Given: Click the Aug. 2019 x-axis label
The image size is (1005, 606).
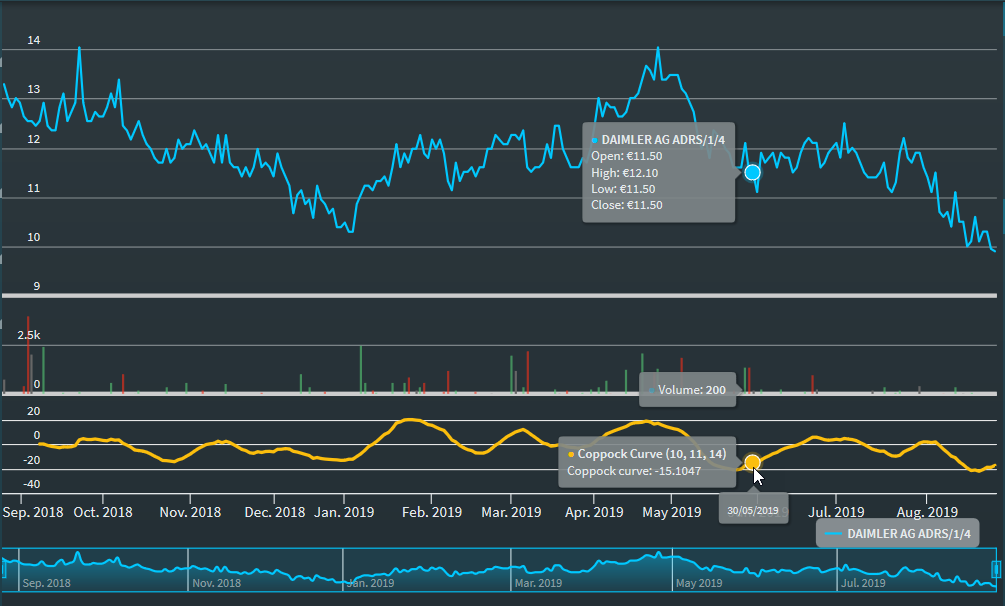Looking at the screenshot, I should (927, 512).
